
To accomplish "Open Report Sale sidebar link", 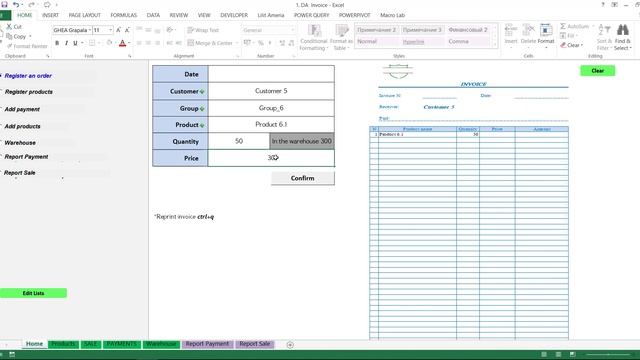I will (20, 173).
